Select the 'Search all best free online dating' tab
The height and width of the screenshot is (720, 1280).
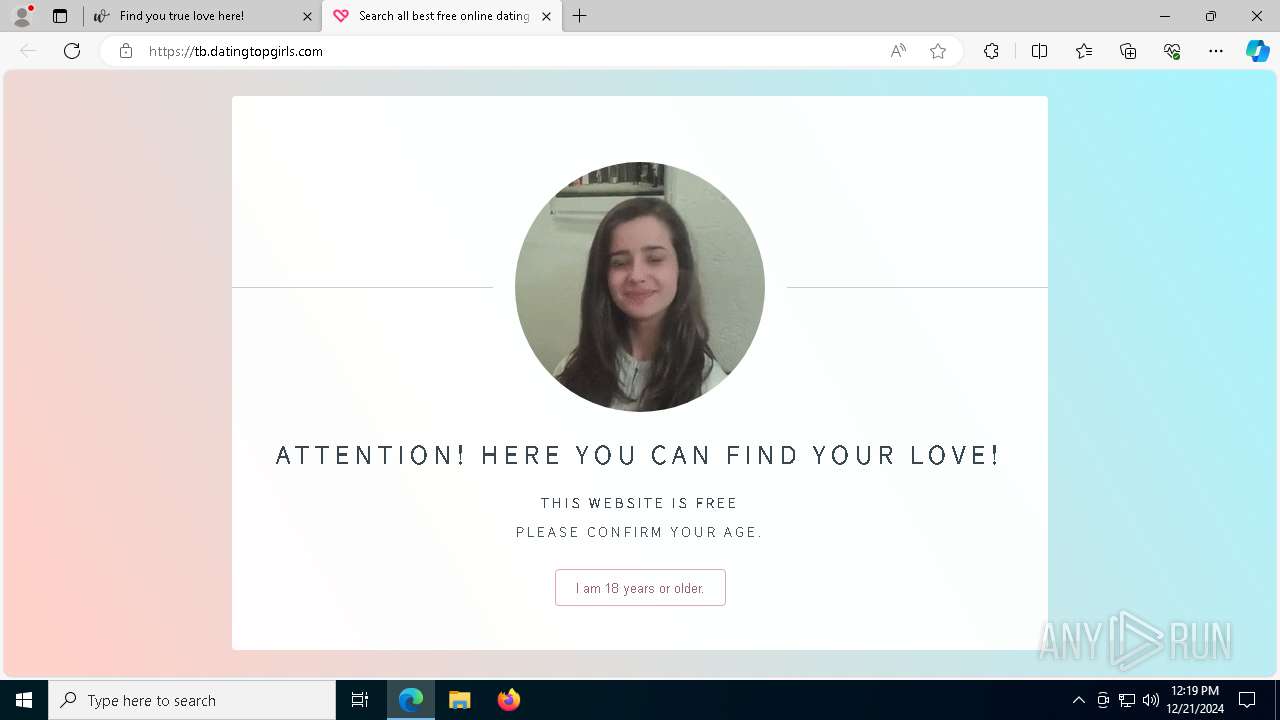[x=444, y=16]
